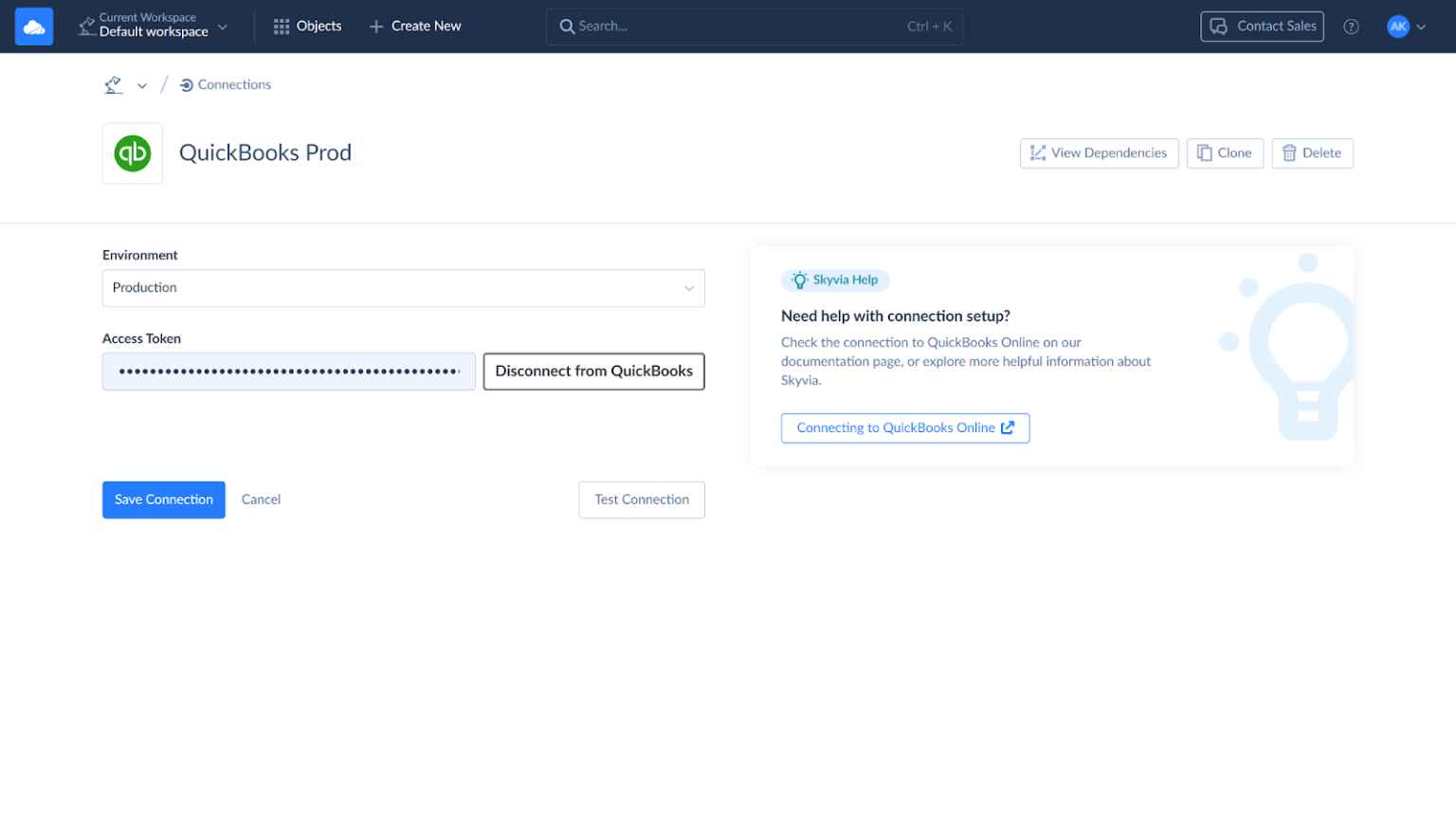Click the Skyvia cloud logo
This screenshot has height=819, width=1456.
tap(34, 26)
